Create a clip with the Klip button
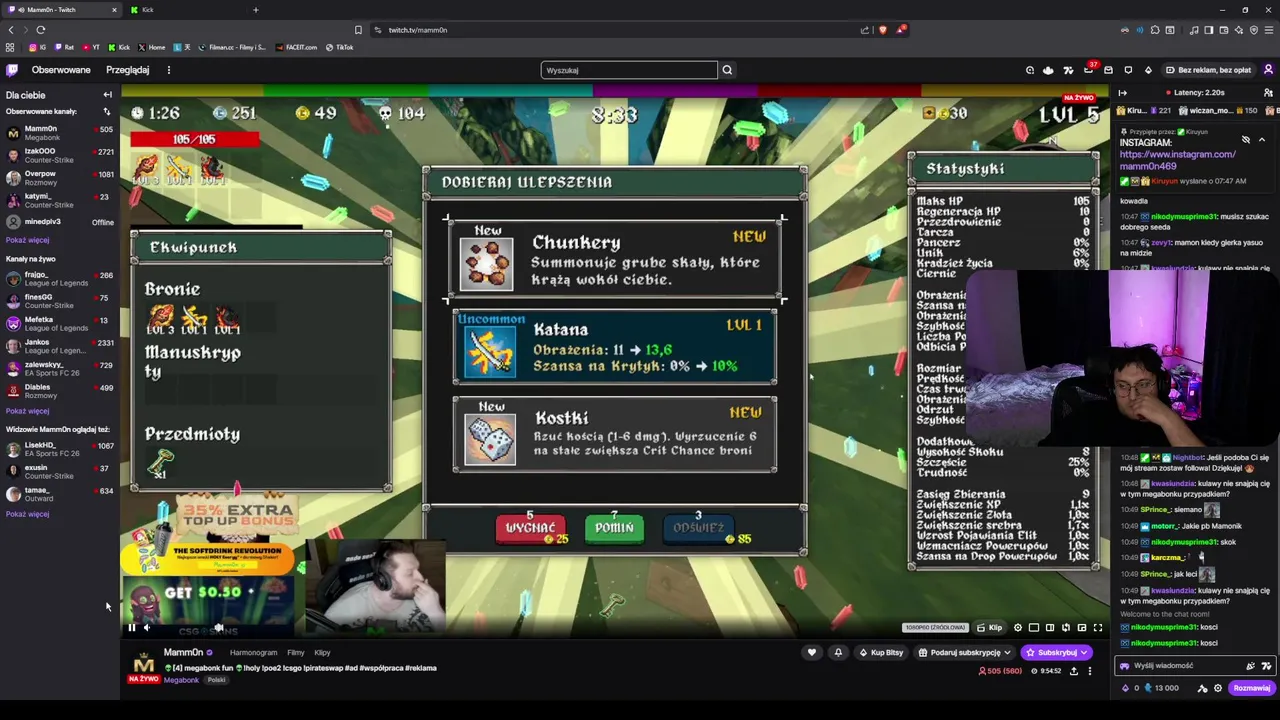1280x720 pixels. (x=989, y=628)
